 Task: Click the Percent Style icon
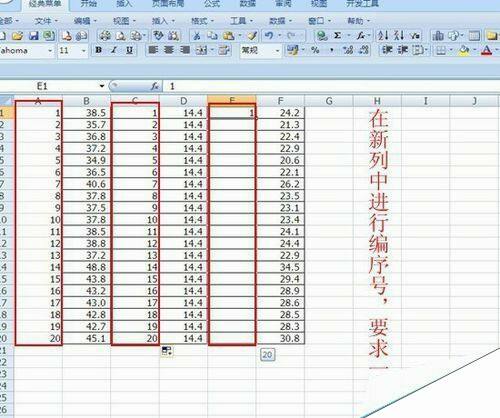[315, 50]
